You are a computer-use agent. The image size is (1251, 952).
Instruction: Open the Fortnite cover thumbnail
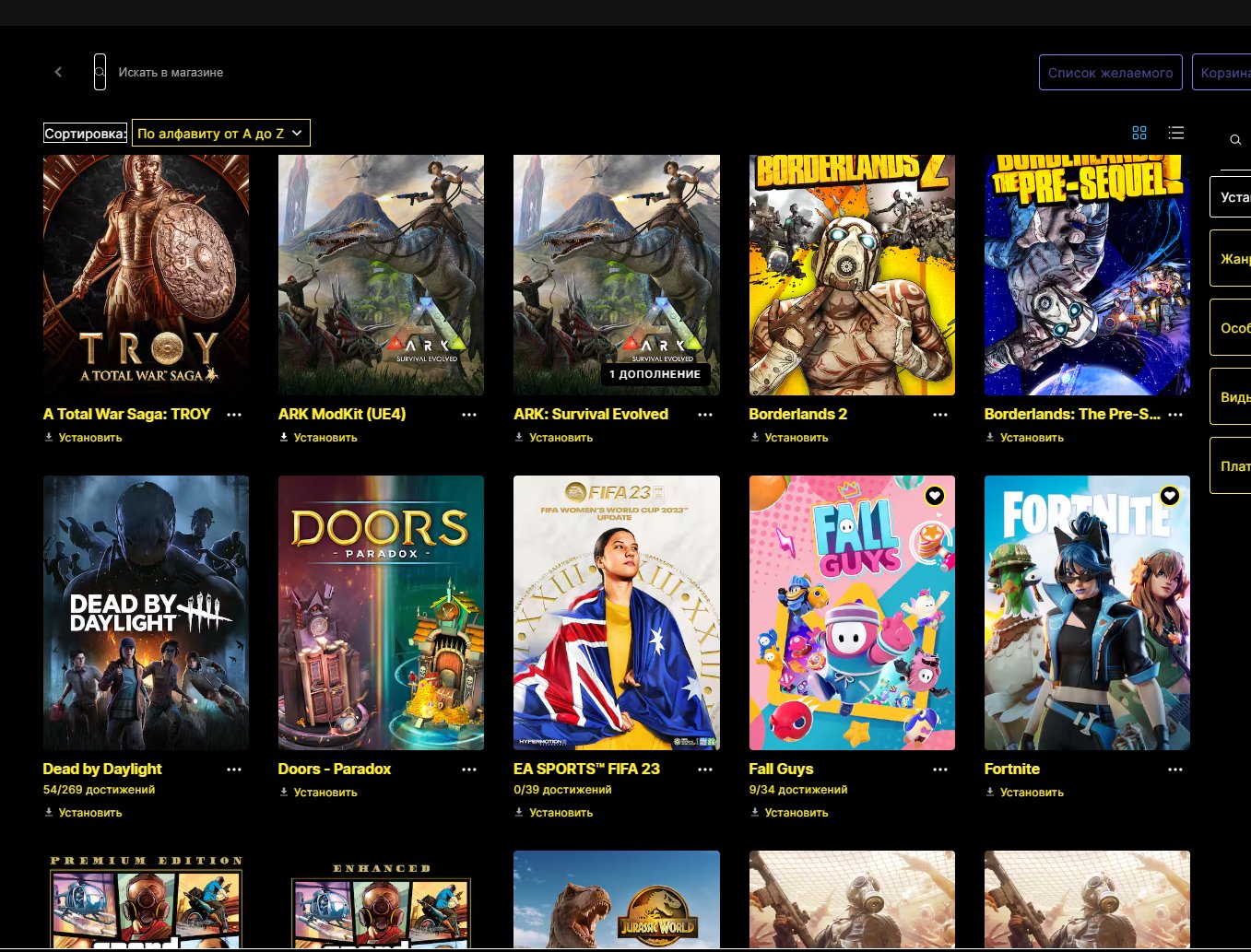point(1087,613)
